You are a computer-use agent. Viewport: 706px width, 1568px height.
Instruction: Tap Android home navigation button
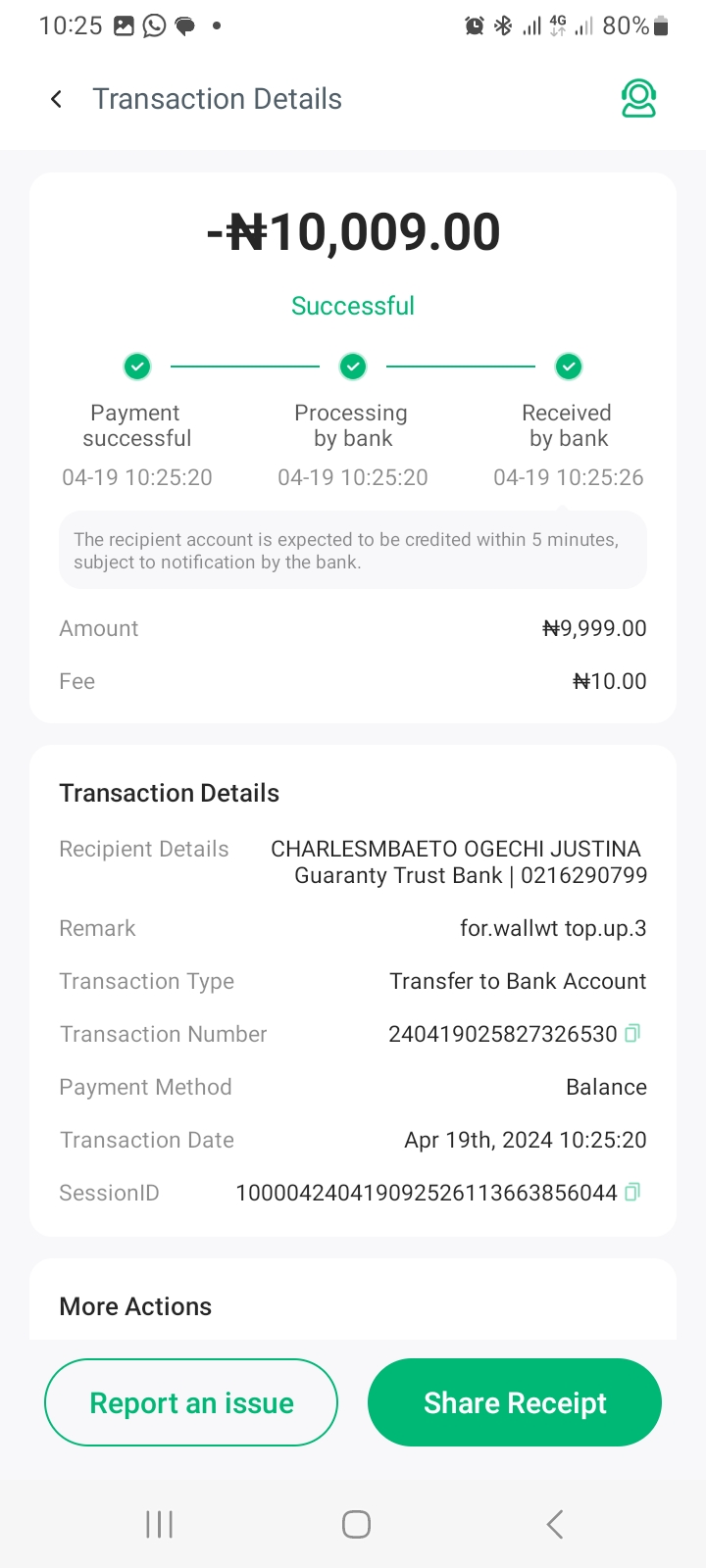pos(356,1524)
